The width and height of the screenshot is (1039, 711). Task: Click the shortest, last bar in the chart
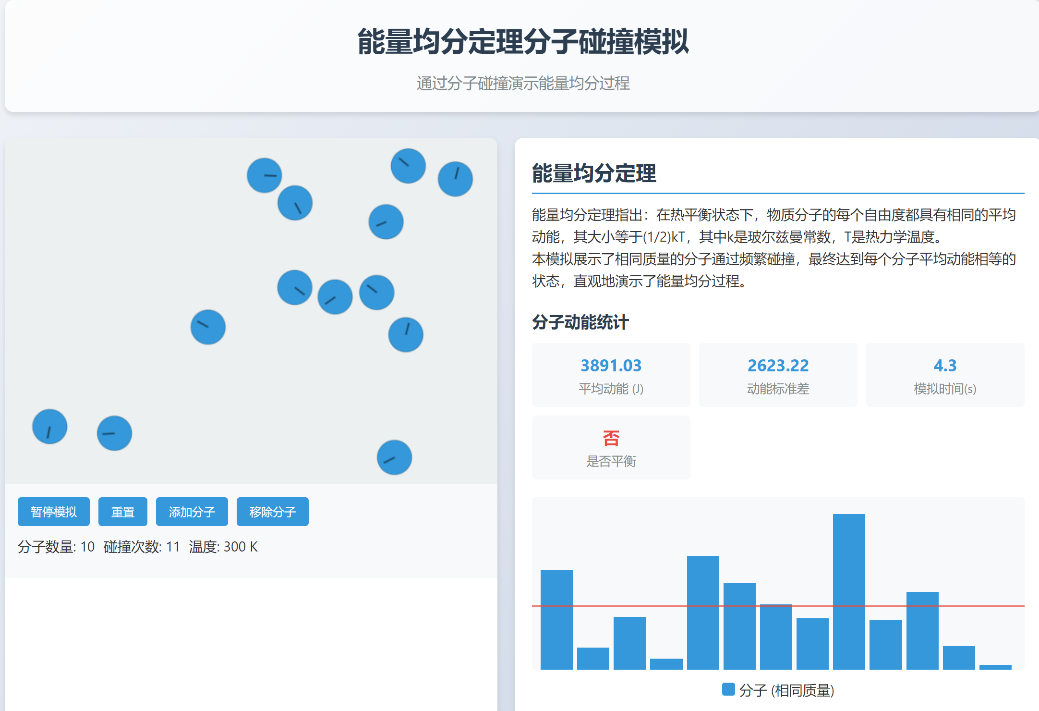click(x=995, y=667)
